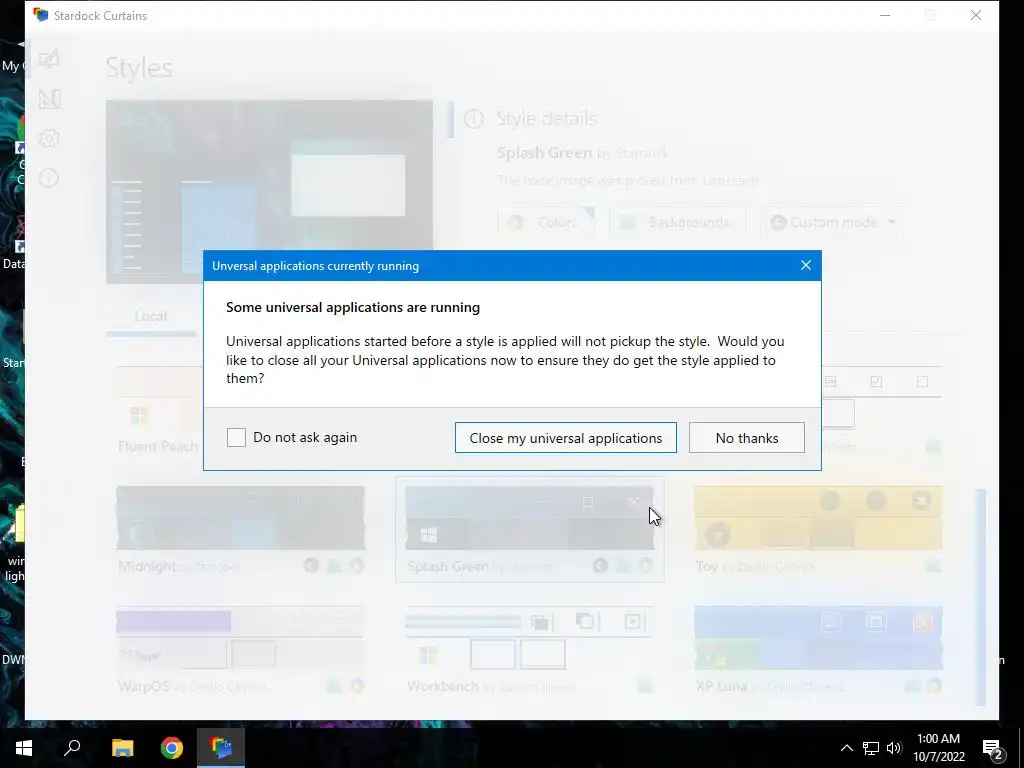Switch to the Local tab in Curtains
1024x768 pixels.
point(151,316)
